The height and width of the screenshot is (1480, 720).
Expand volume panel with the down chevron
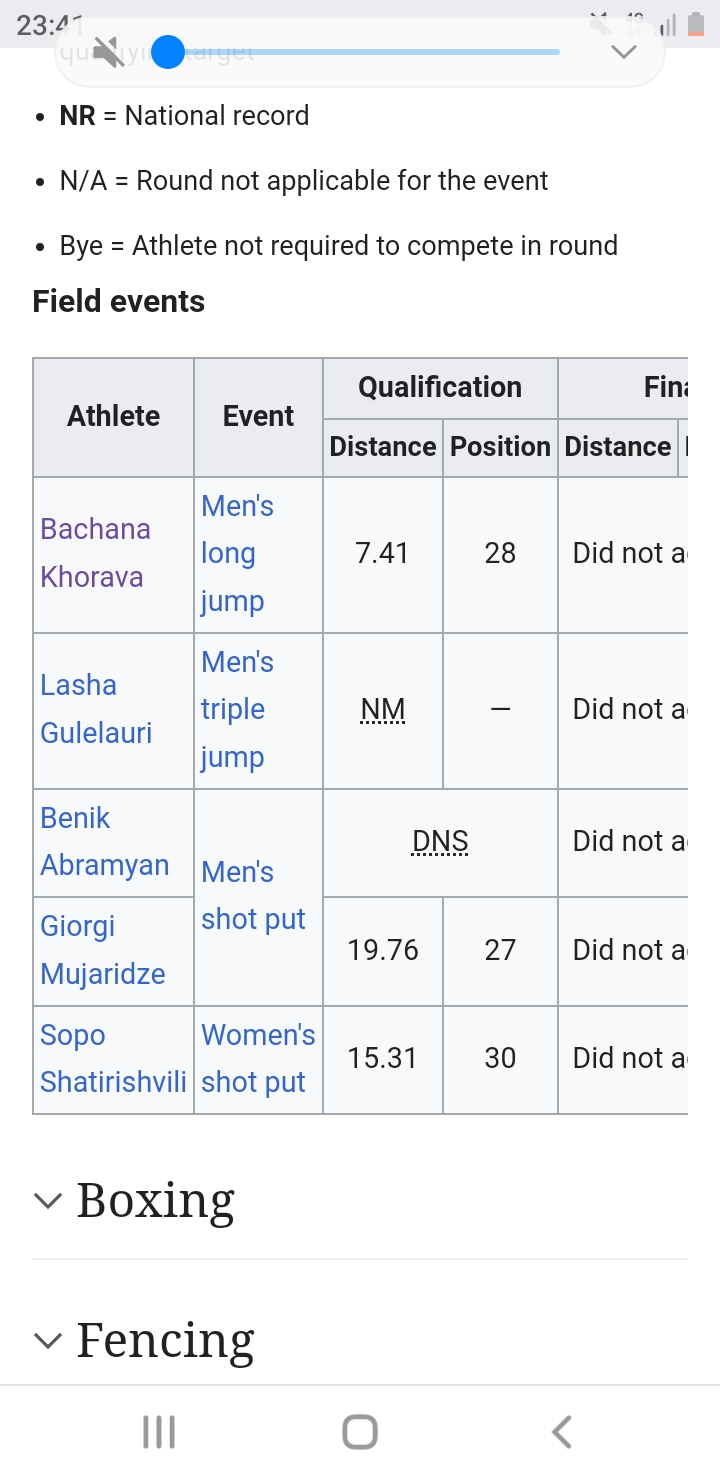click(x=623, y=52)
